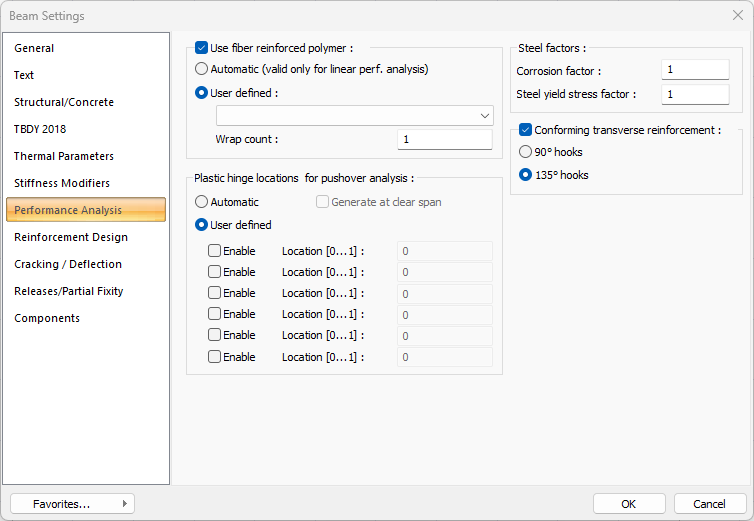
Task: Click the Corrosion factor field
Action: [x=694, y=71]
